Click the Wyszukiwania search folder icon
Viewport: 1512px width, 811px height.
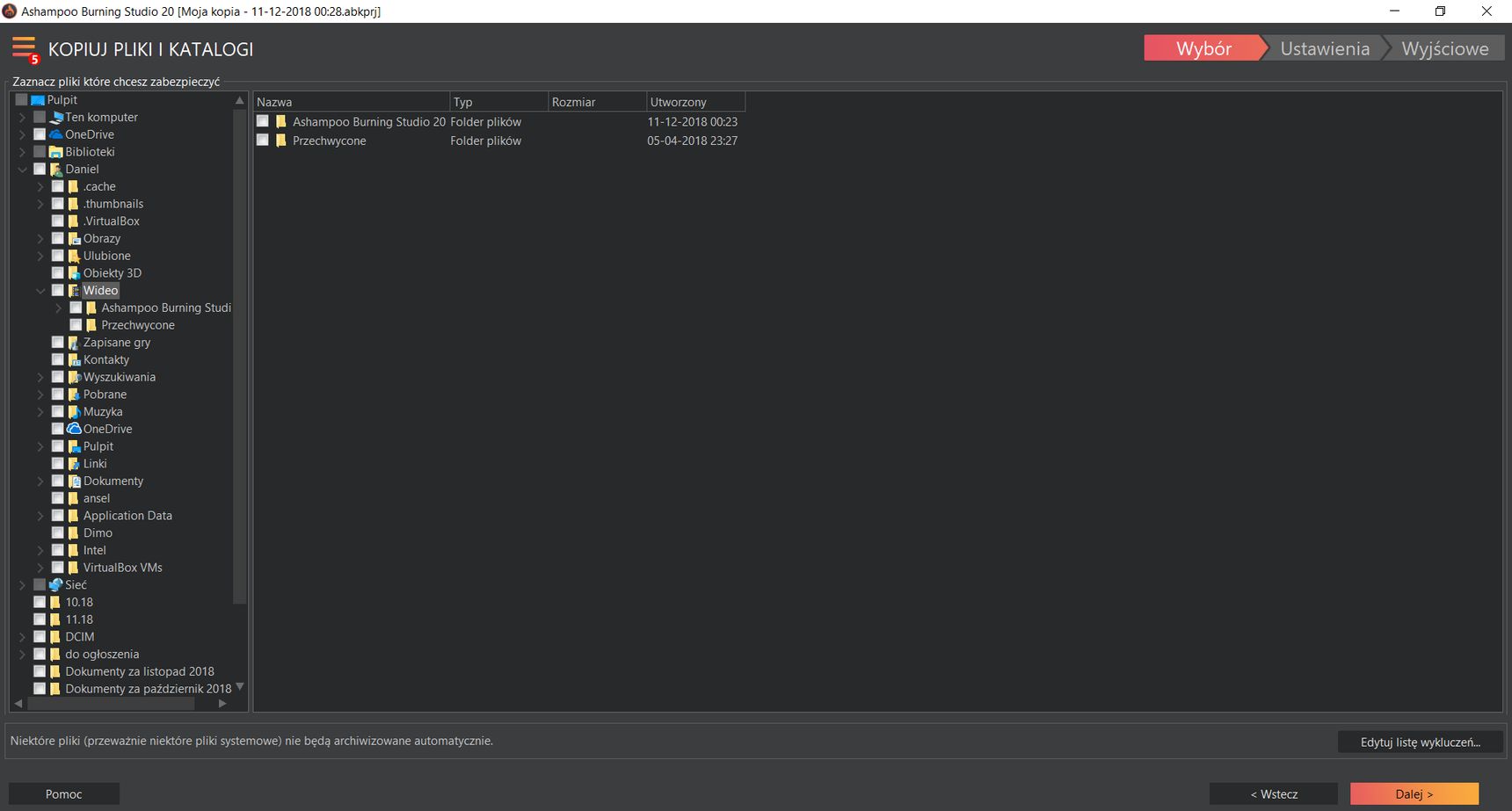pyautogui.click(x=75, y=377)
